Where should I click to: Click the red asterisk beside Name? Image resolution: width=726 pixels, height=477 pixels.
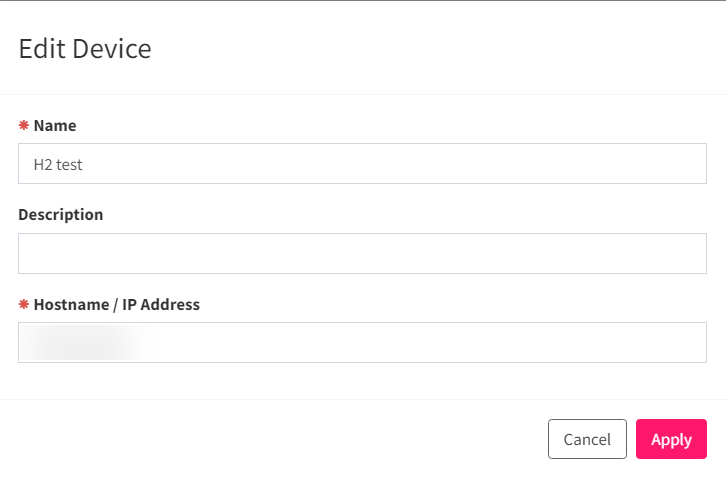coord(23,126)
